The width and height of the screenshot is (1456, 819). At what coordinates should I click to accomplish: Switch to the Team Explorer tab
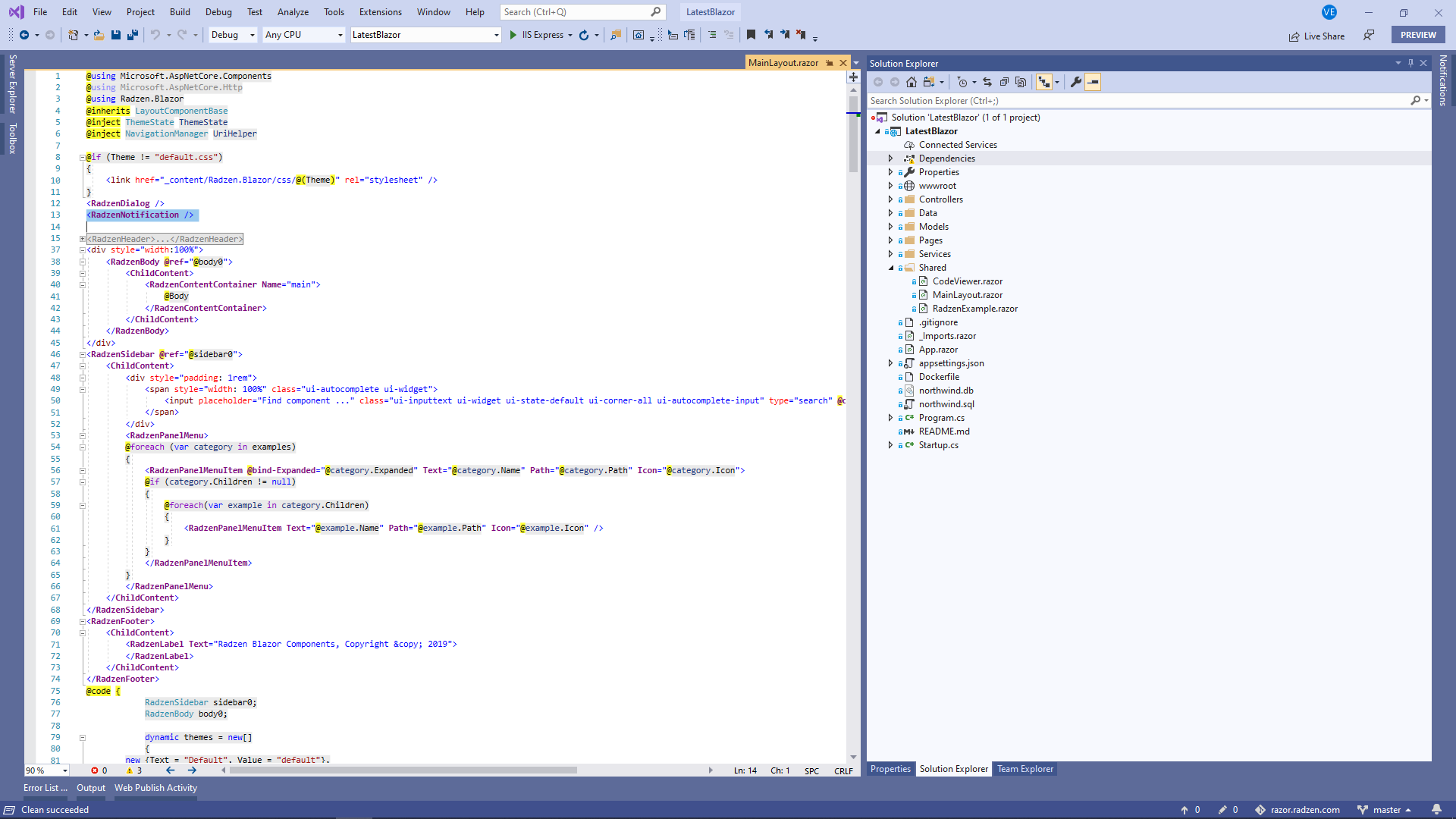point(1025,769)
